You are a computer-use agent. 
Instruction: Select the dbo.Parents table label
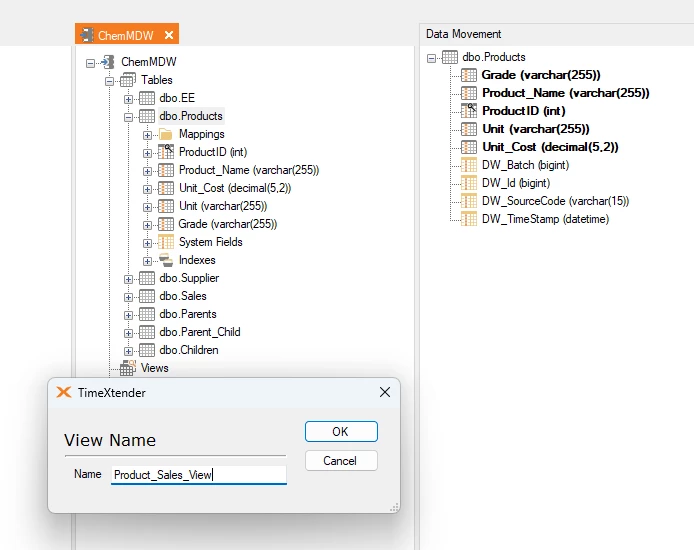tap(188, 314)
